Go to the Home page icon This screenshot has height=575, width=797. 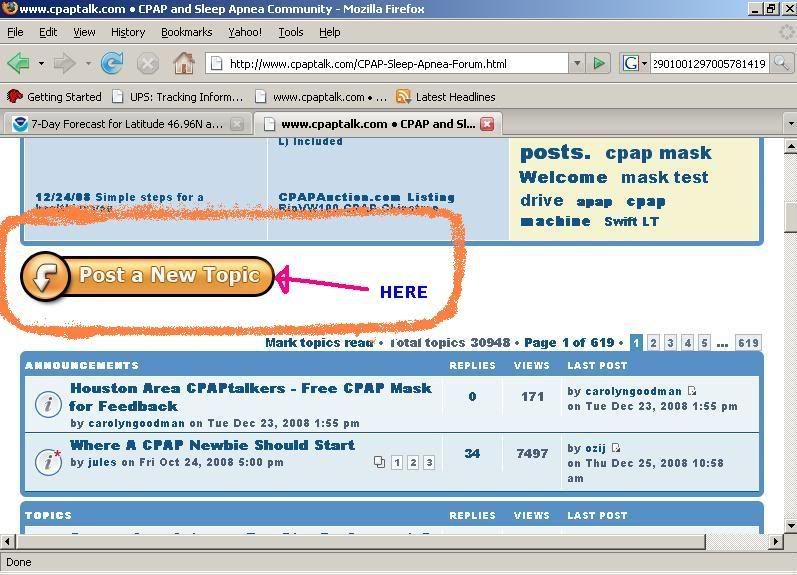[x=184, y=64]
